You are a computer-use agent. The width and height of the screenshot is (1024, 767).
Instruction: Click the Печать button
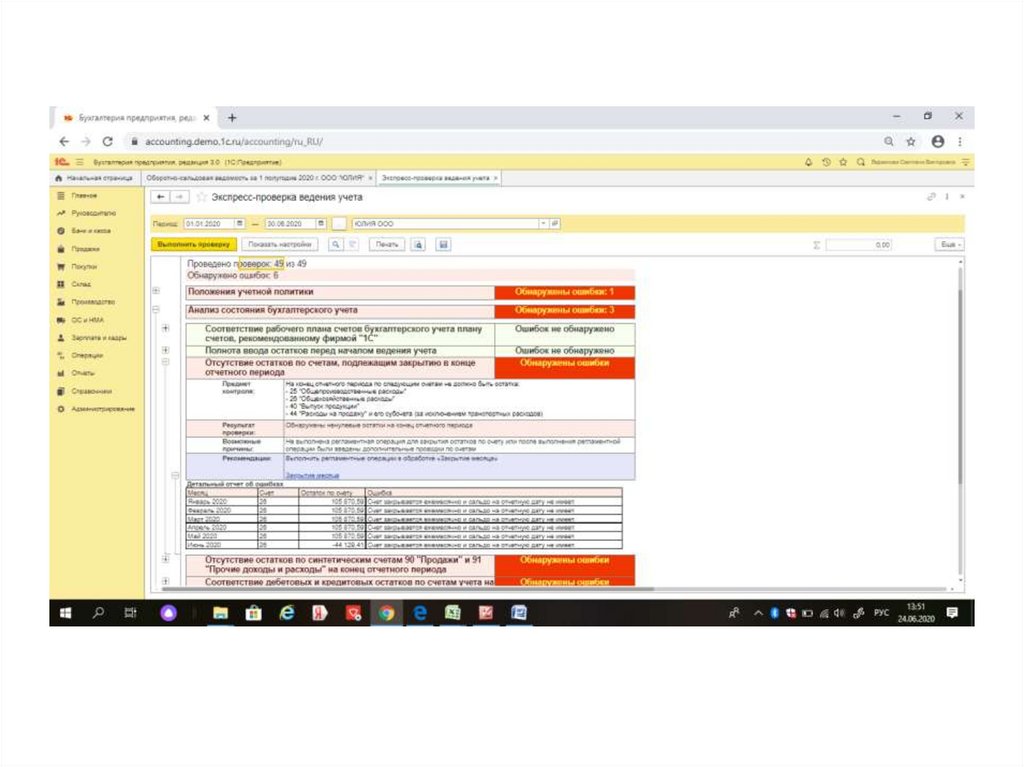click(x=387, y=244)
